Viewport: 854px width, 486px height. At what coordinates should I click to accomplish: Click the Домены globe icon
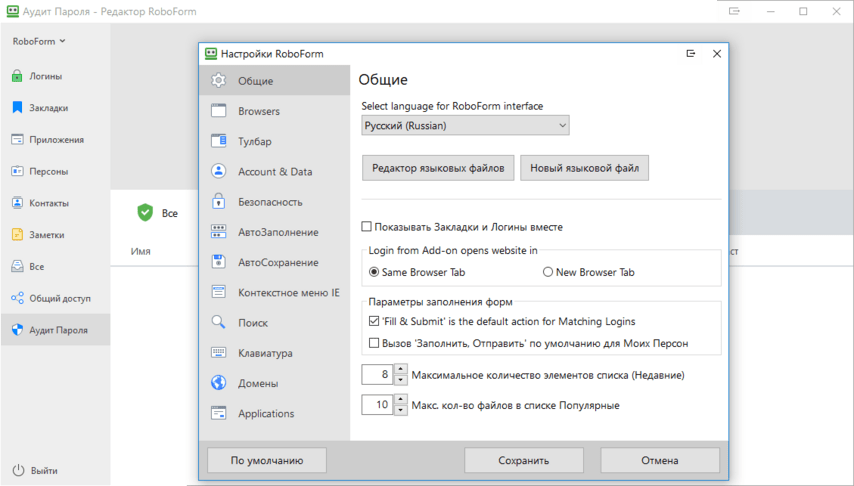point(218,382)
